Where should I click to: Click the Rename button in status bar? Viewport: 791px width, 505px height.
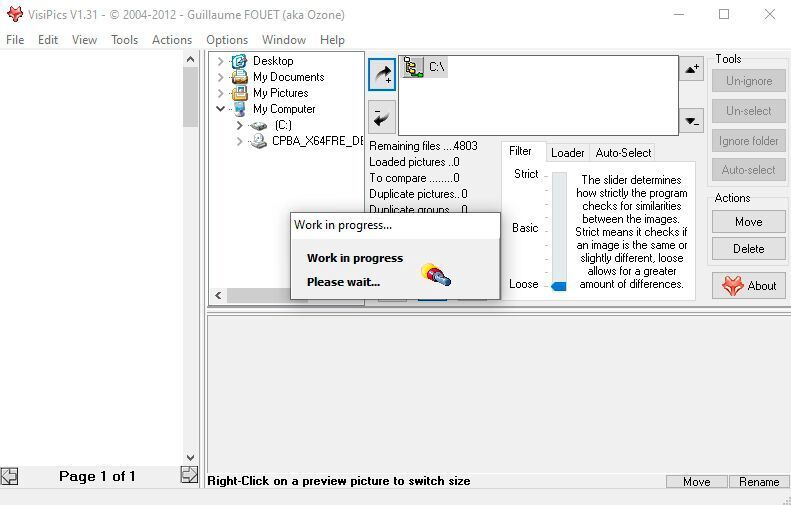(x=759, y=482)
